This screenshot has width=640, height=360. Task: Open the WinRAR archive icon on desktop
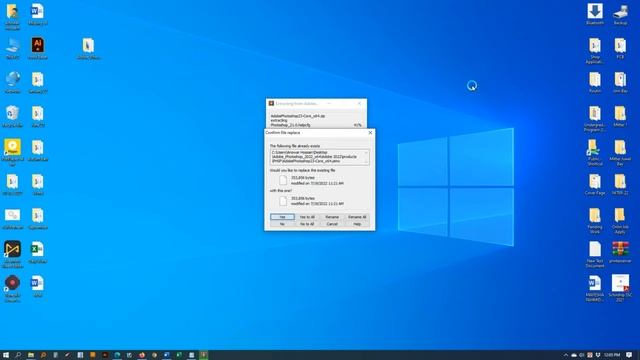(x=620, y=252)
